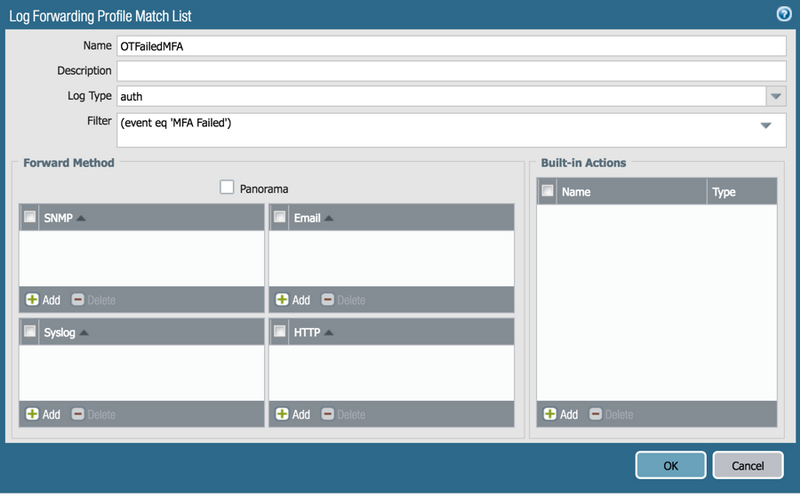Viewport: 800px width, 494px height.
Task: Click the green Add icon under Email
Action: point(282,300)
